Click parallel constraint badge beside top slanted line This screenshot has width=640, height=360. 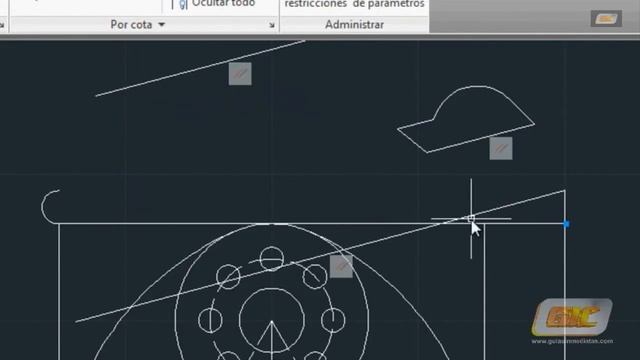coord(240,74)
